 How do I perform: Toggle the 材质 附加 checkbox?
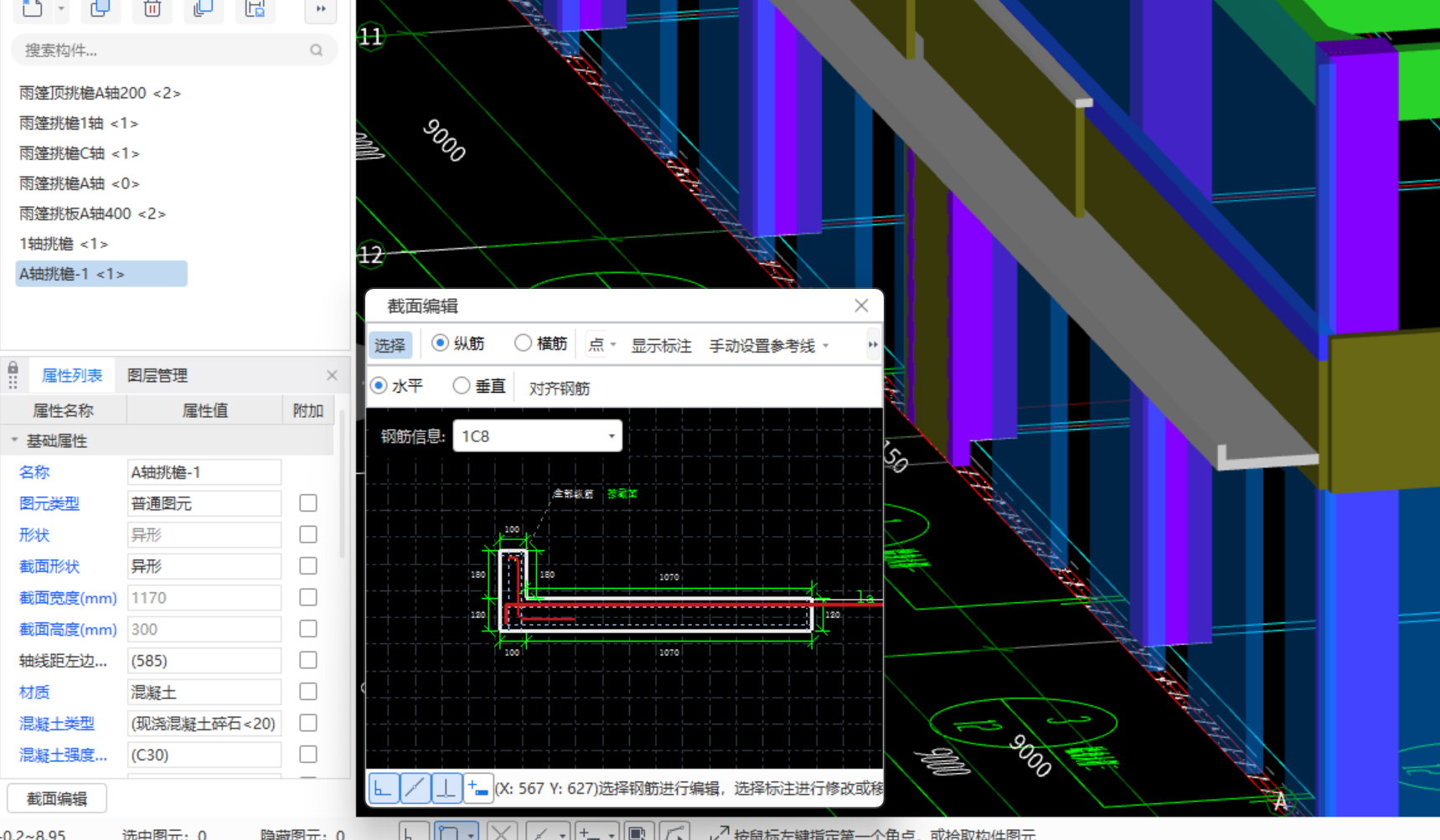click(x=308, y=691)
